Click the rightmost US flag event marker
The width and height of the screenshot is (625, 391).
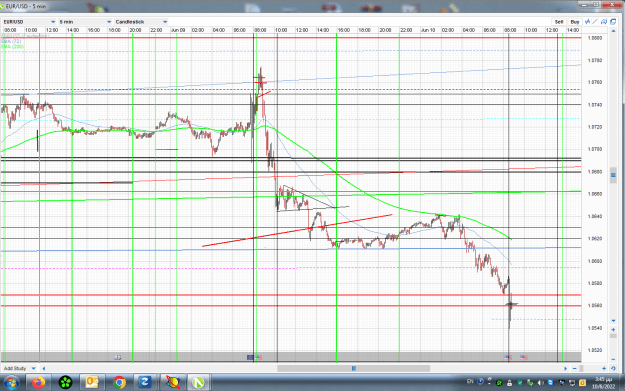[523, 357]
